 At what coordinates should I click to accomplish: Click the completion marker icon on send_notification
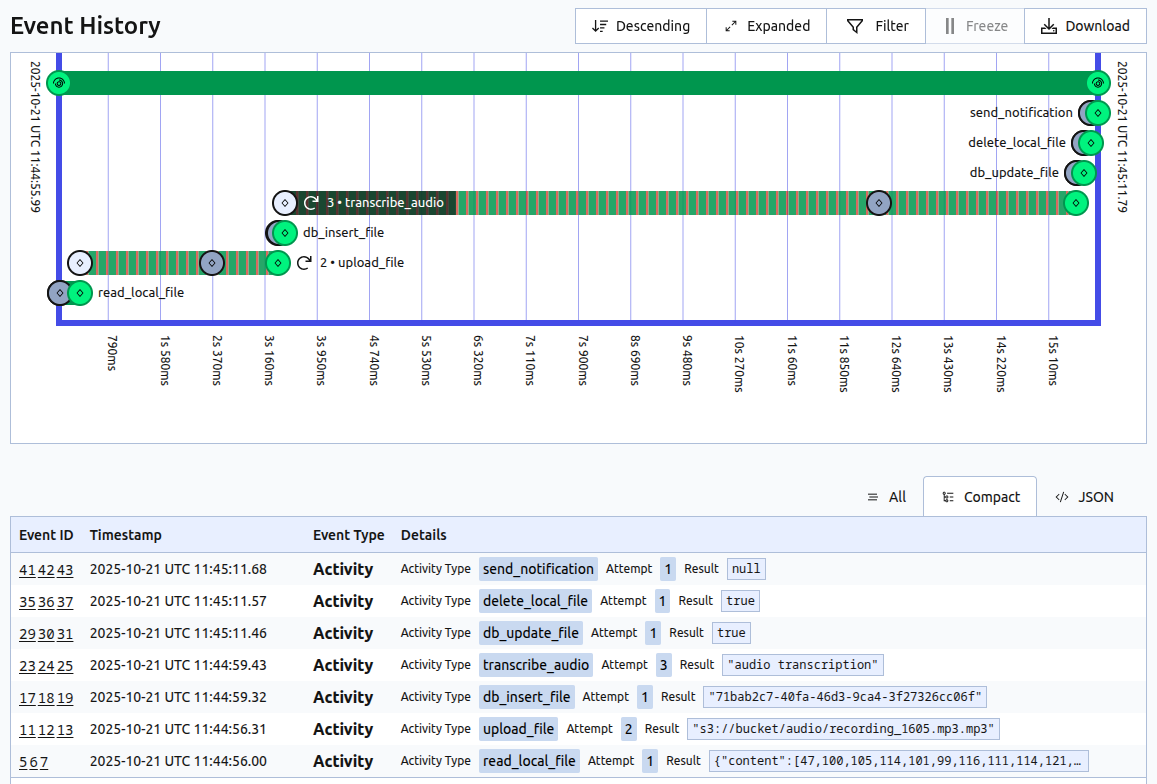(1096, 113)
